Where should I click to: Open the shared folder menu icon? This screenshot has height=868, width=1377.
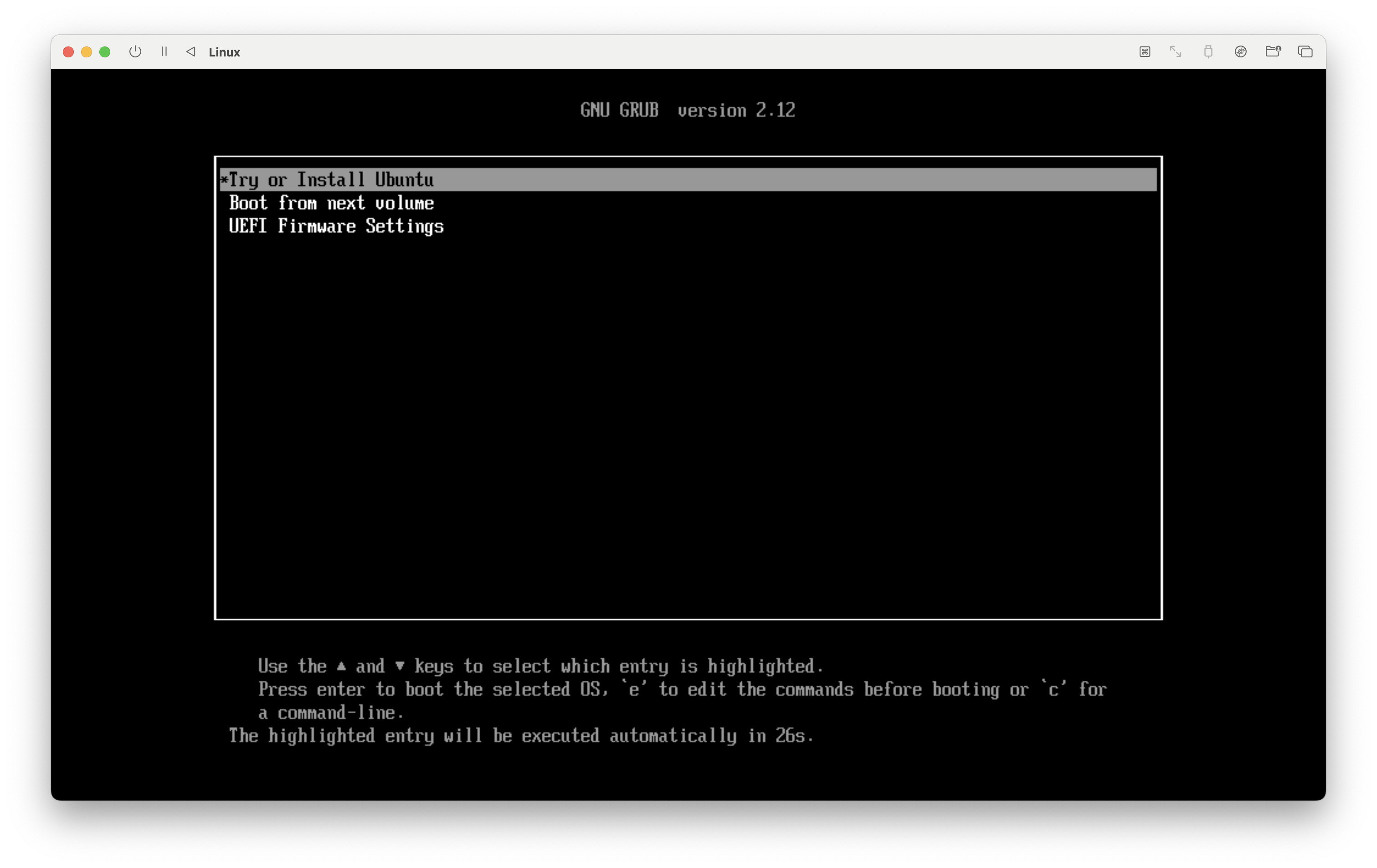pyautogui.click(x=1273, y=52)
